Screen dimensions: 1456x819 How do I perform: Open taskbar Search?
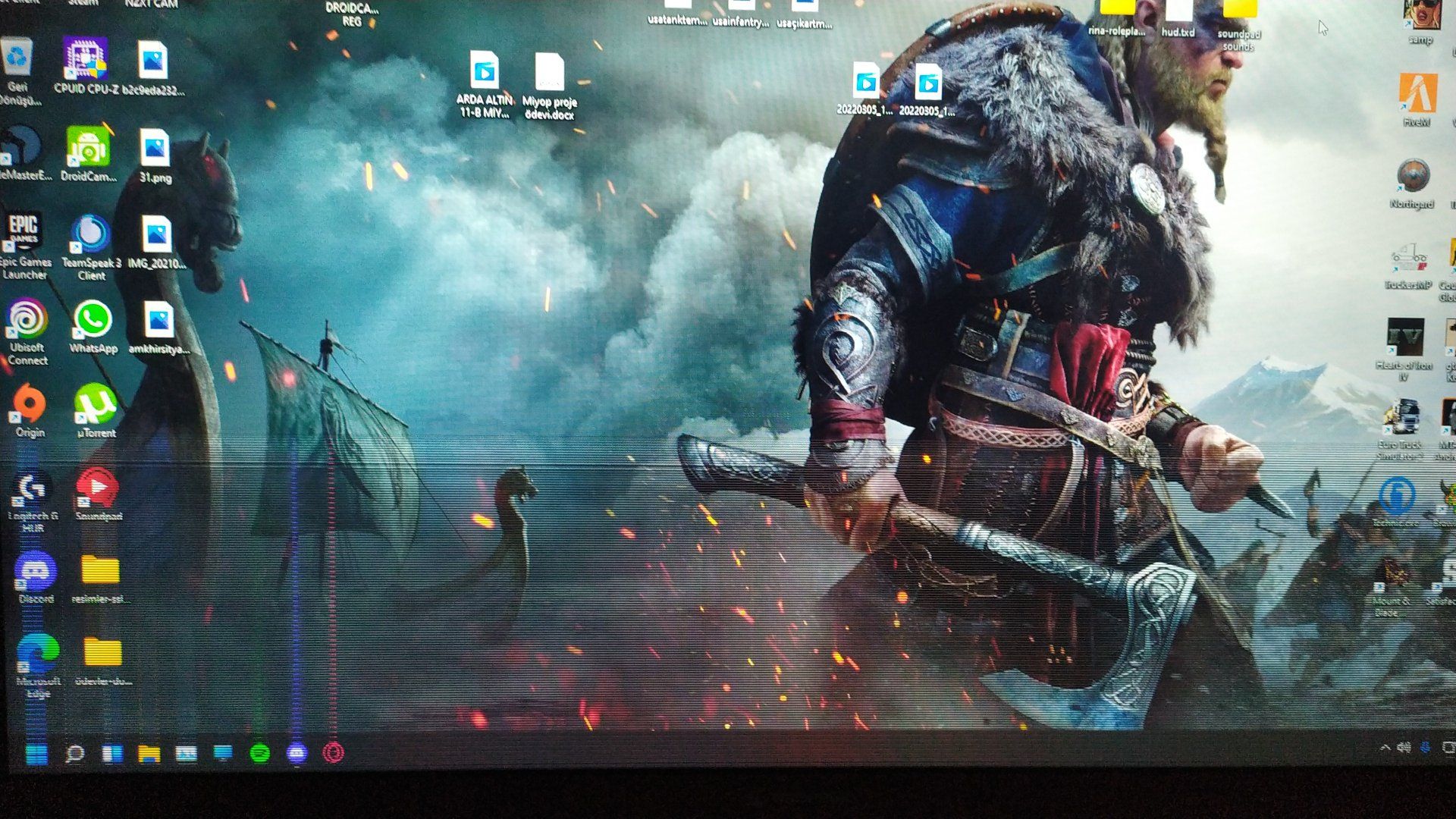pos(74,754)
